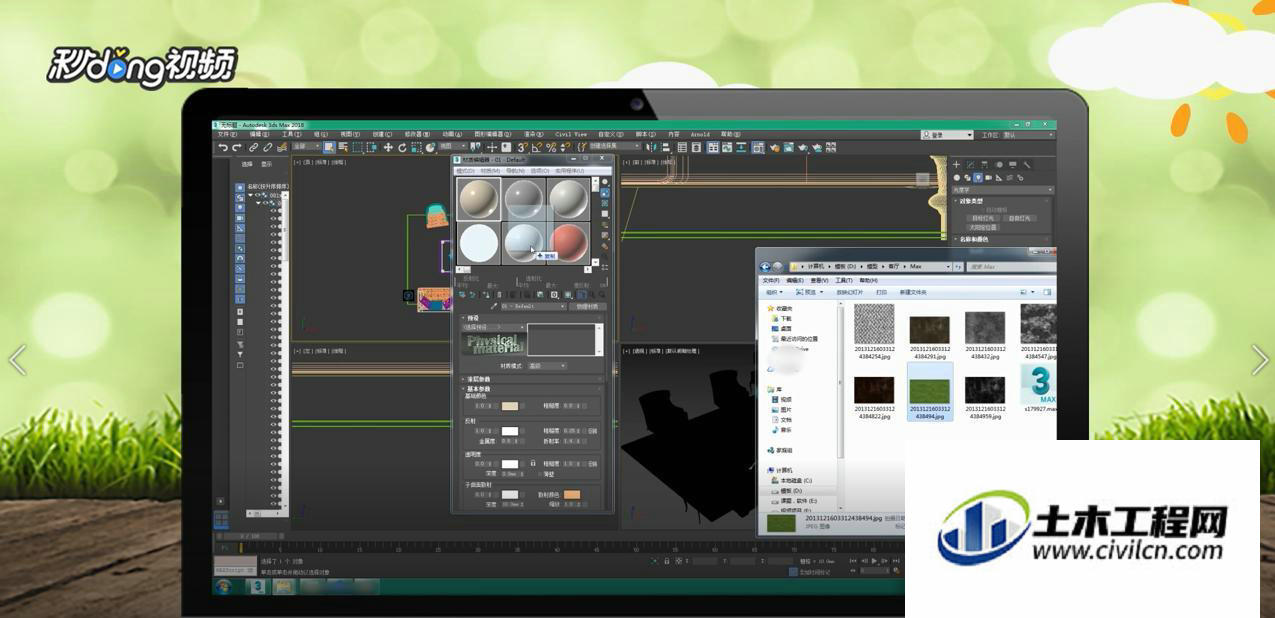The width and height of the screenshot is (1275, 618).
Task: Open the 查看(V) menu in the Explorer window
Action: point(819,280)
